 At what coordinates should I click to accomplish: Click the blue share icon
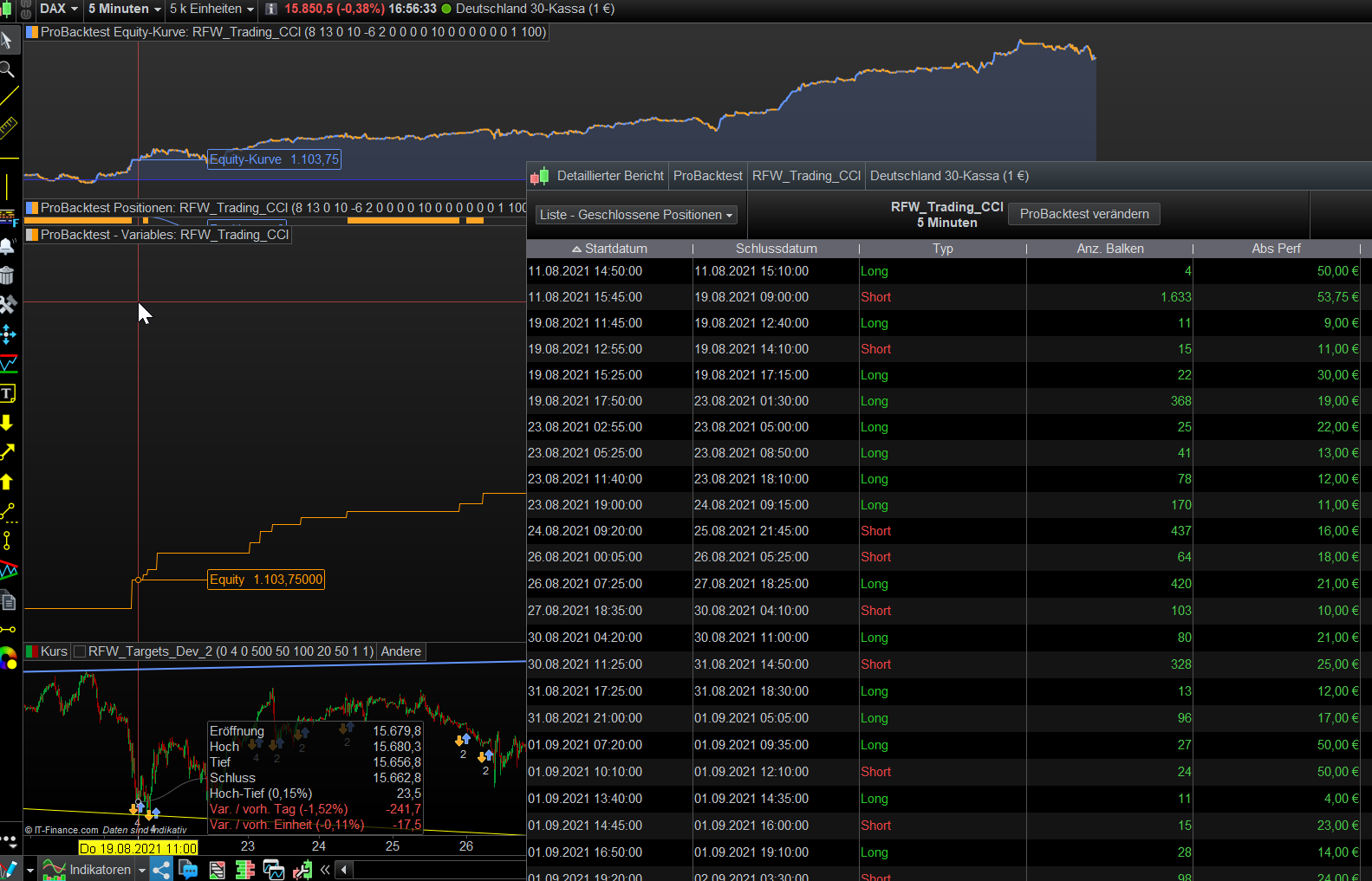click(161, 870)
